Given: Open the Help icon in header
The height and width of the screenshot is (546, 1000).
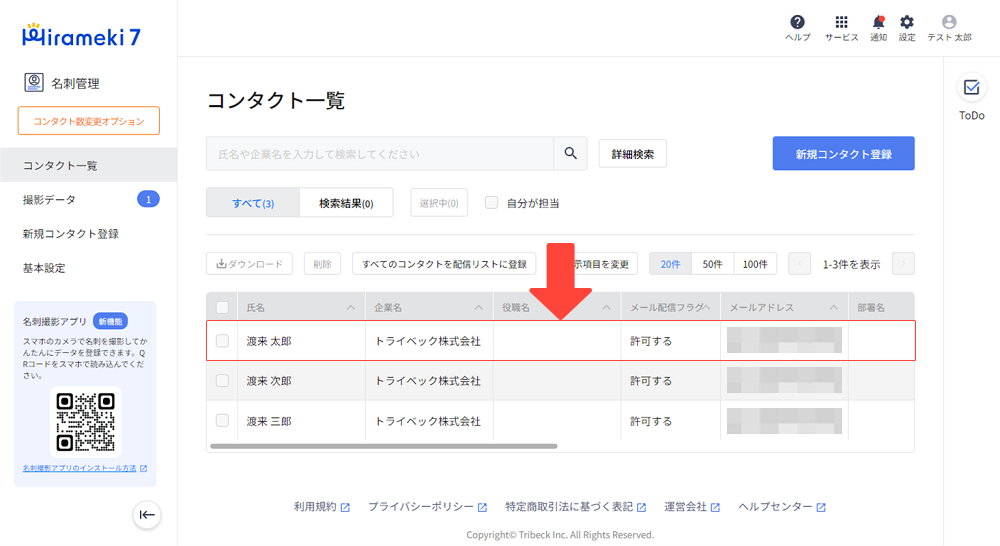Looking at the screenshot, I should click(797, 22).
